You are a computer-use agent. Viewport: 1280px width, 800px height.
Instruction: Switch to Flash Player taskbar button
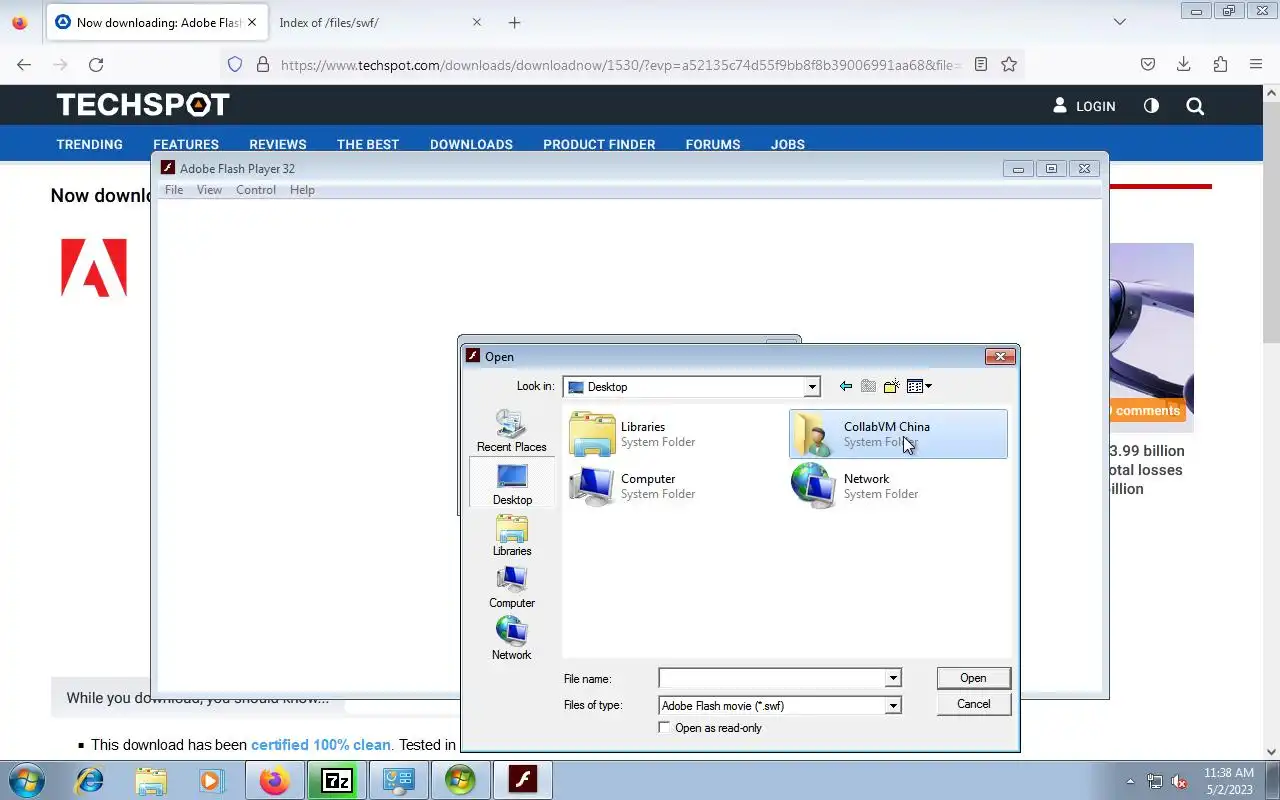click(x=523, y=780)
